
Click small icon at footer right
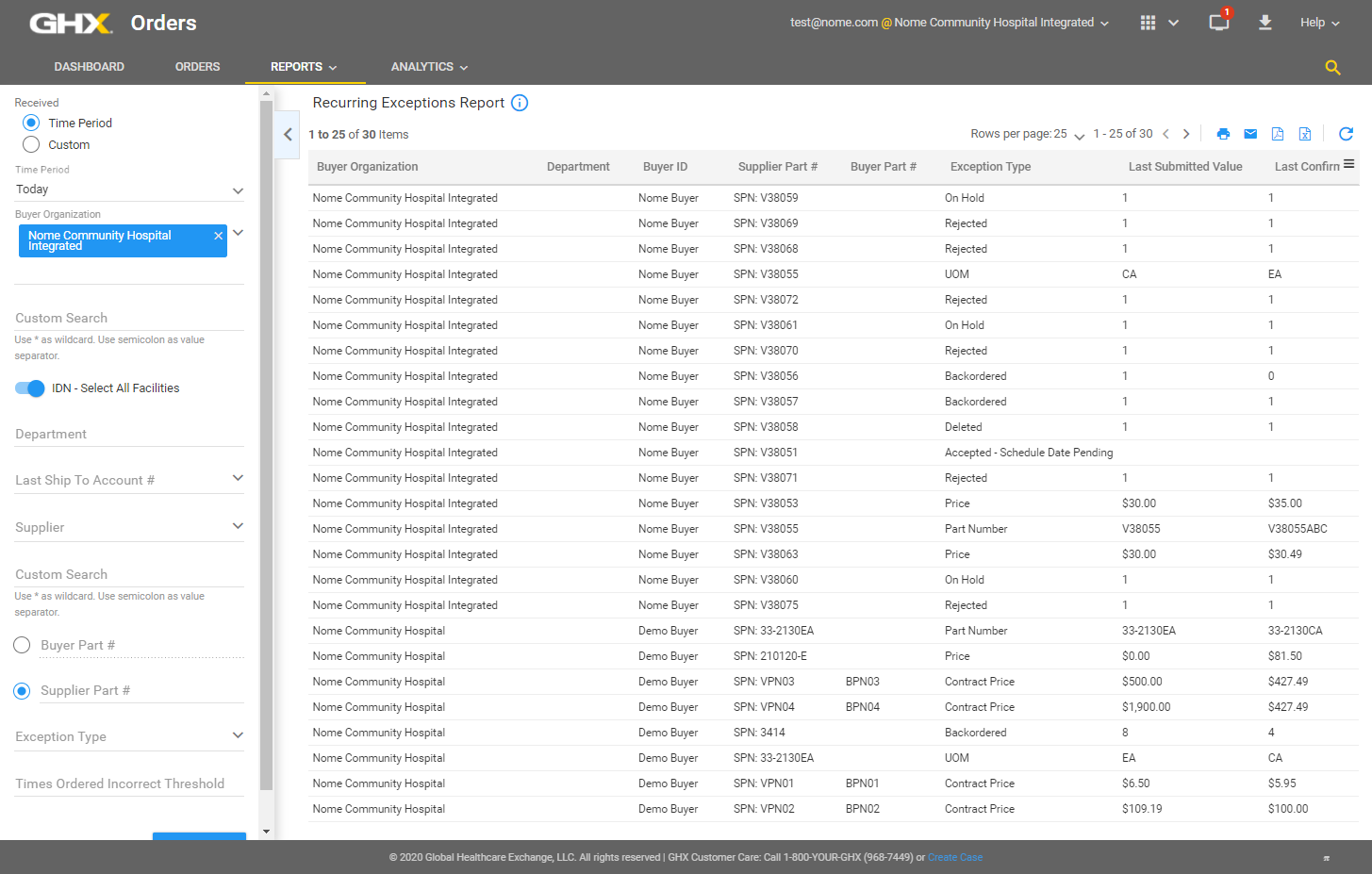[x=1326, y=858]
